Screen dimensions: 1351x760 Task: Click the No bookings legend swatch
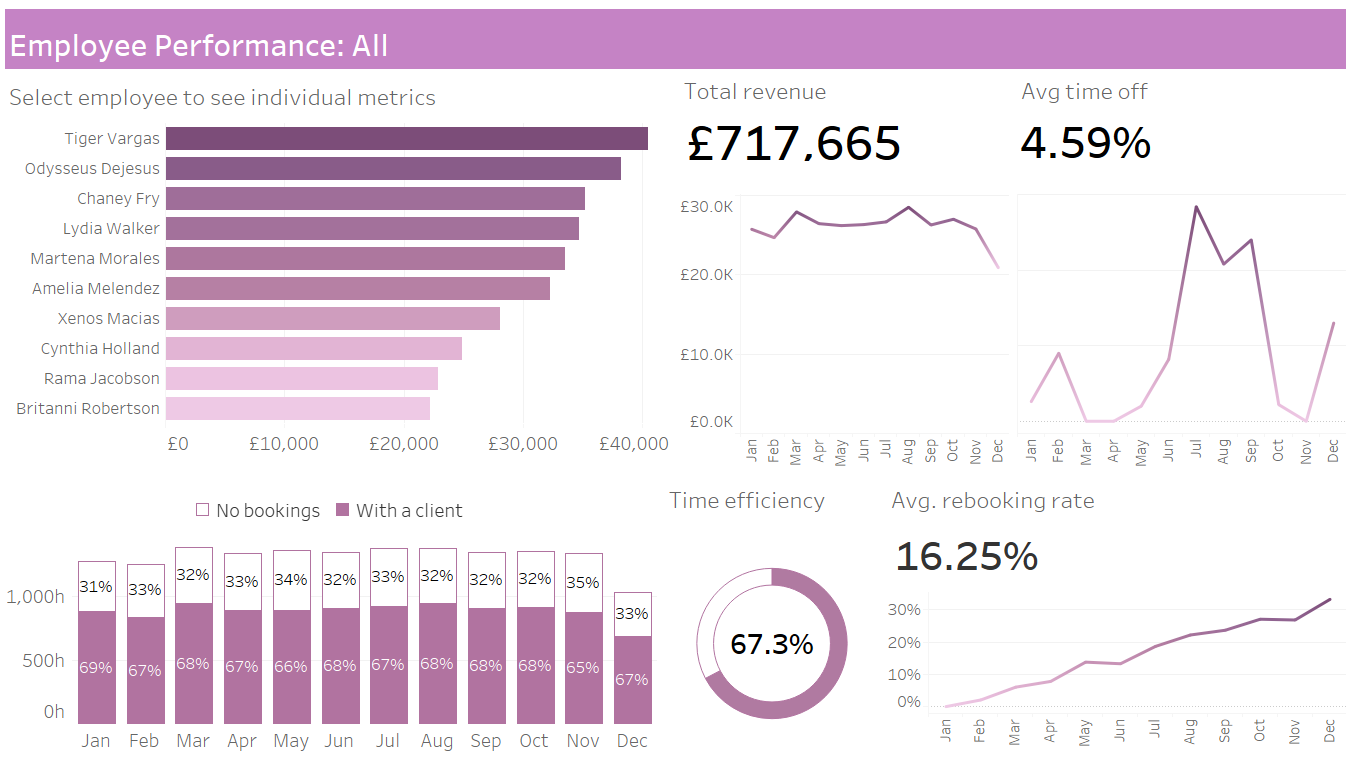pyautogui.click(x=202, y=510)
